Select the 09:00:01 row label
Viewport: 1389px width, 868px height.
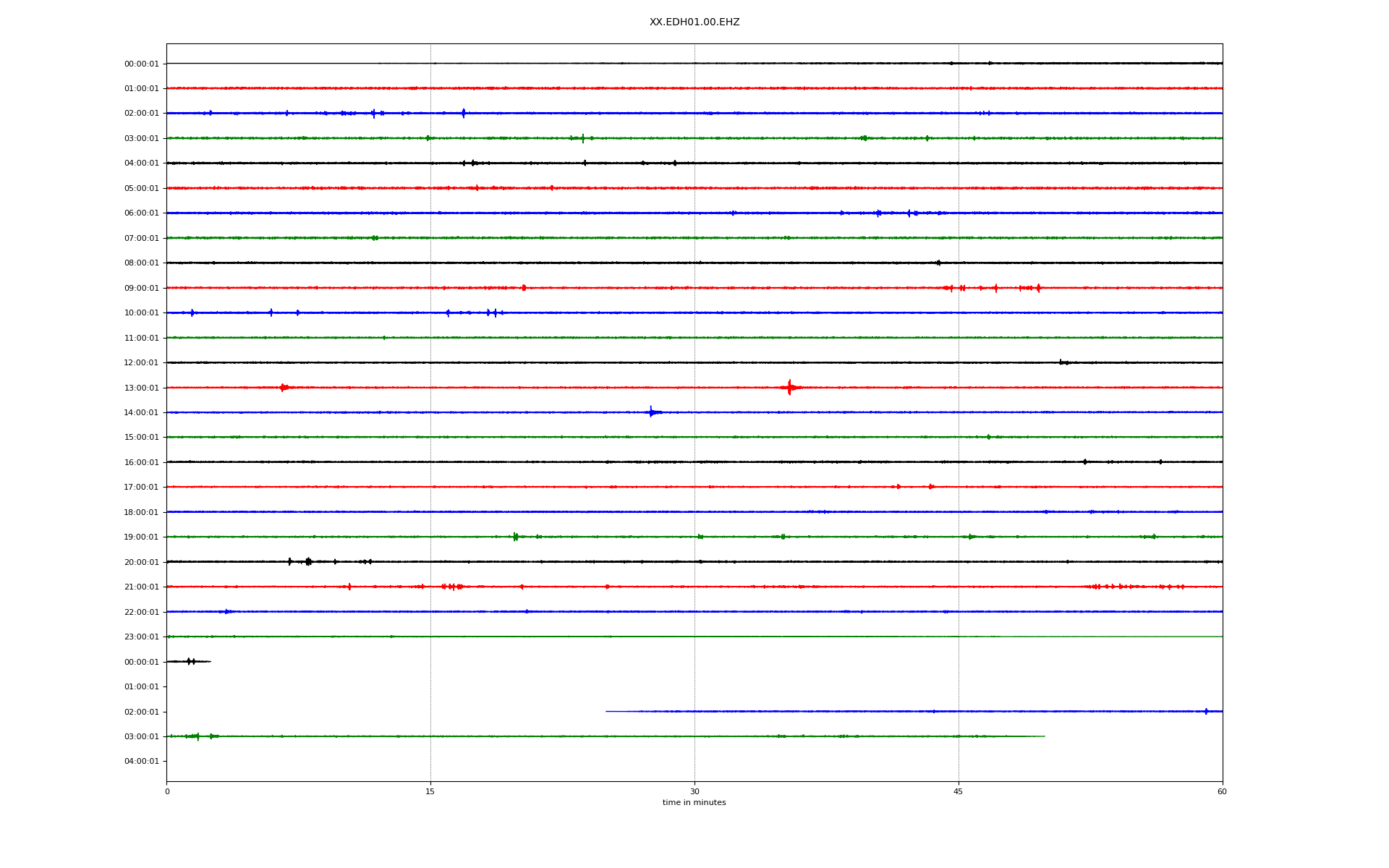coord(141,289)
